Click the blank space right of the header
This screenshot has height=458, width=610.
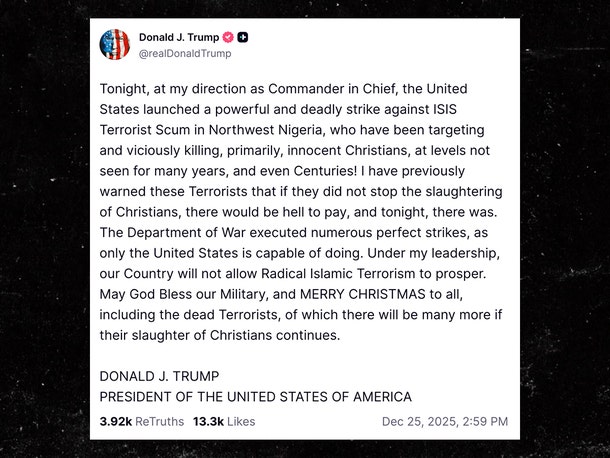(400, 45)
